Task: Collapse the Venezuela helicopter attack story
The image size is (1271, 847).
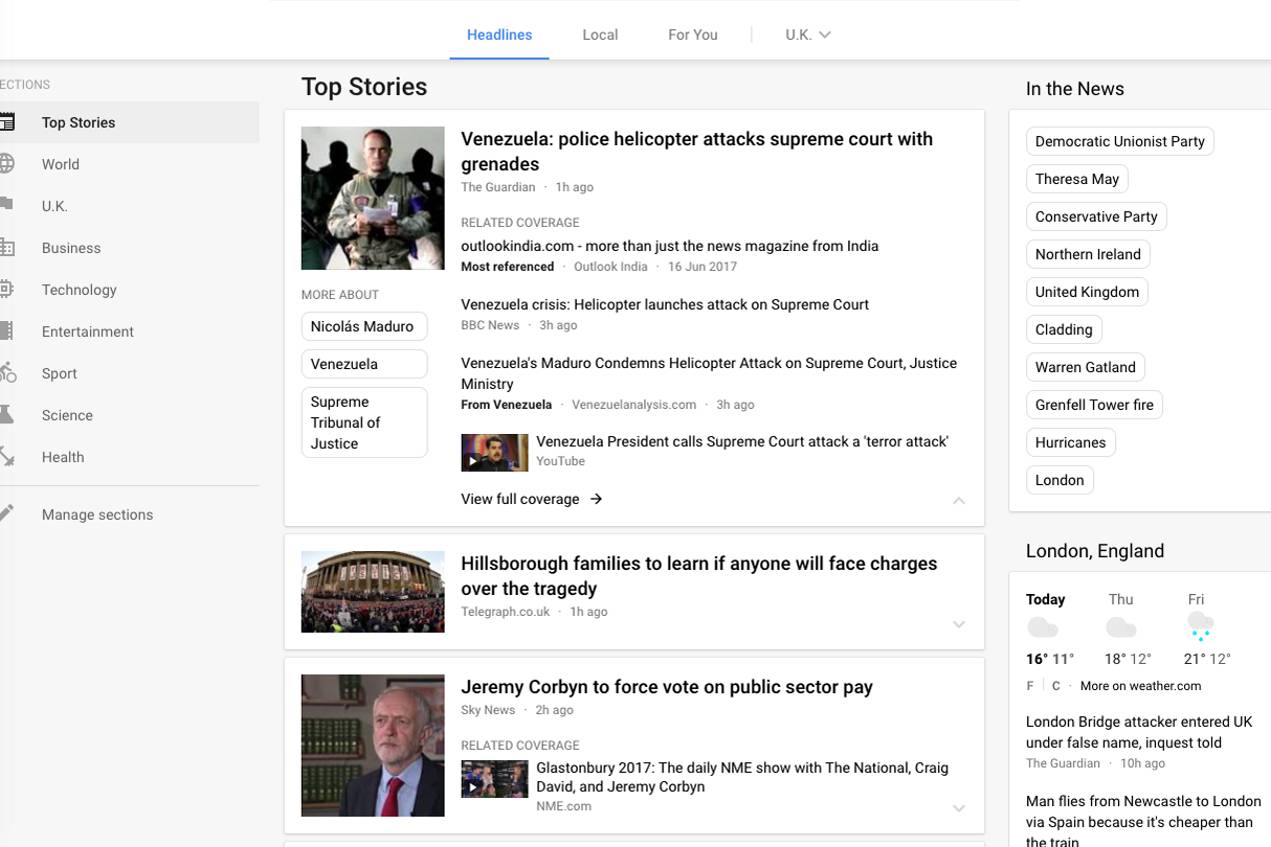Action: 958,500
